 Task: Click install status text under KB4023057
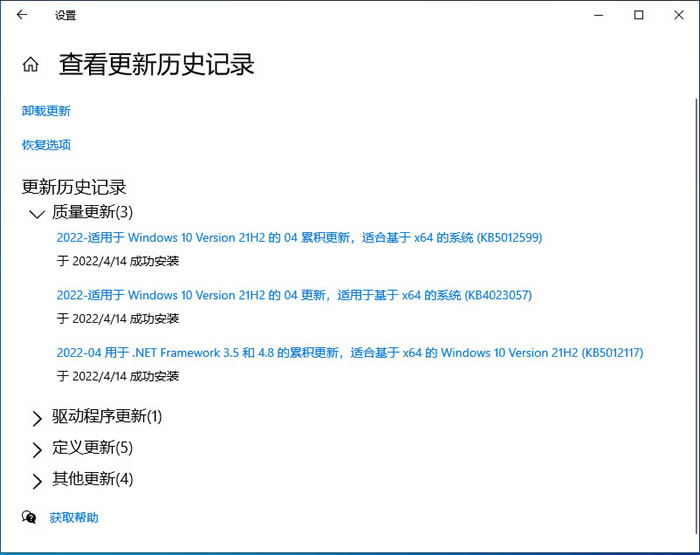click(x=118, y=318)
